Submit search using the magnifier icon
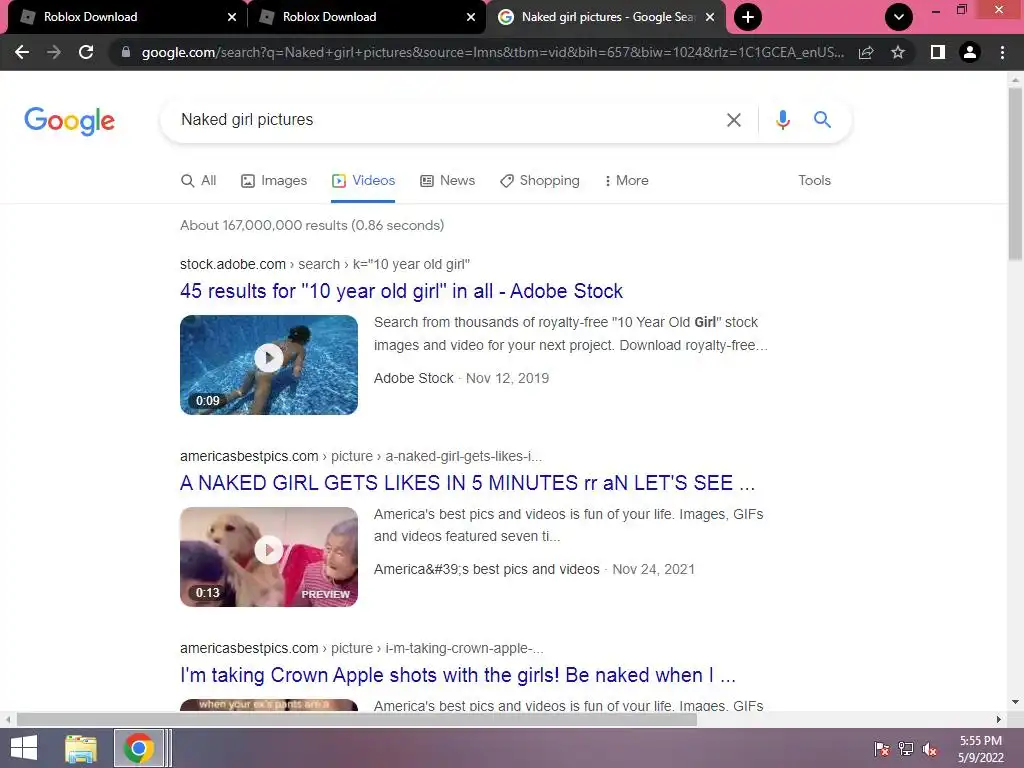 tap(822, 120)
